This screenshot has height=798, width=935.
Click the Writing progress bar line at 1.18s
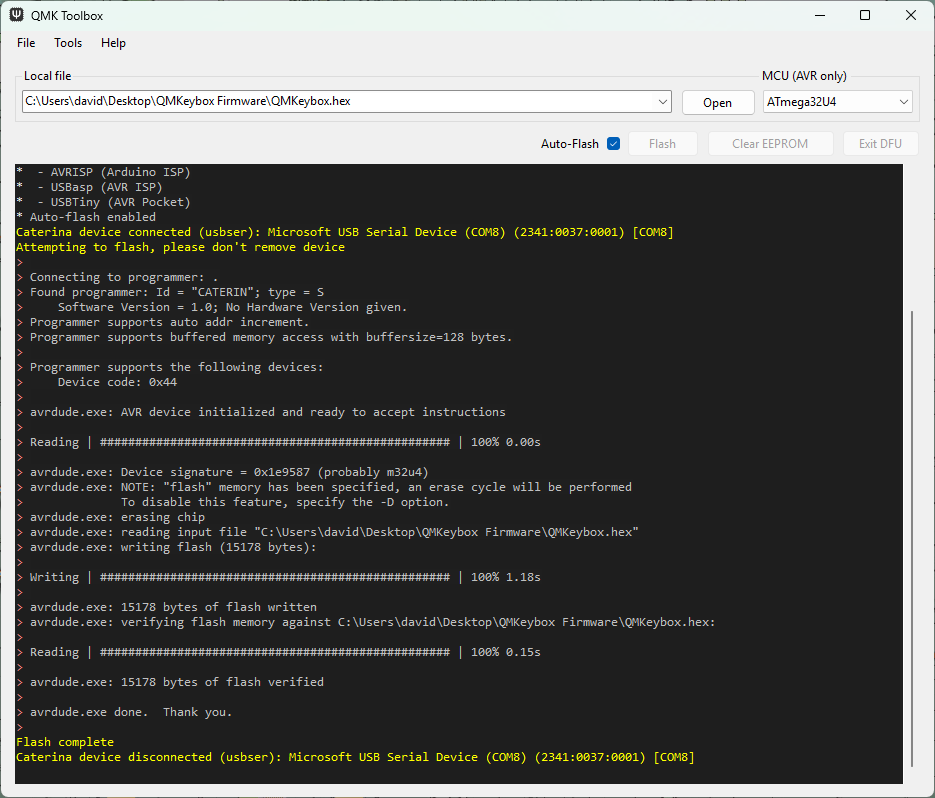pyautogui.click(x=285, y=577)
